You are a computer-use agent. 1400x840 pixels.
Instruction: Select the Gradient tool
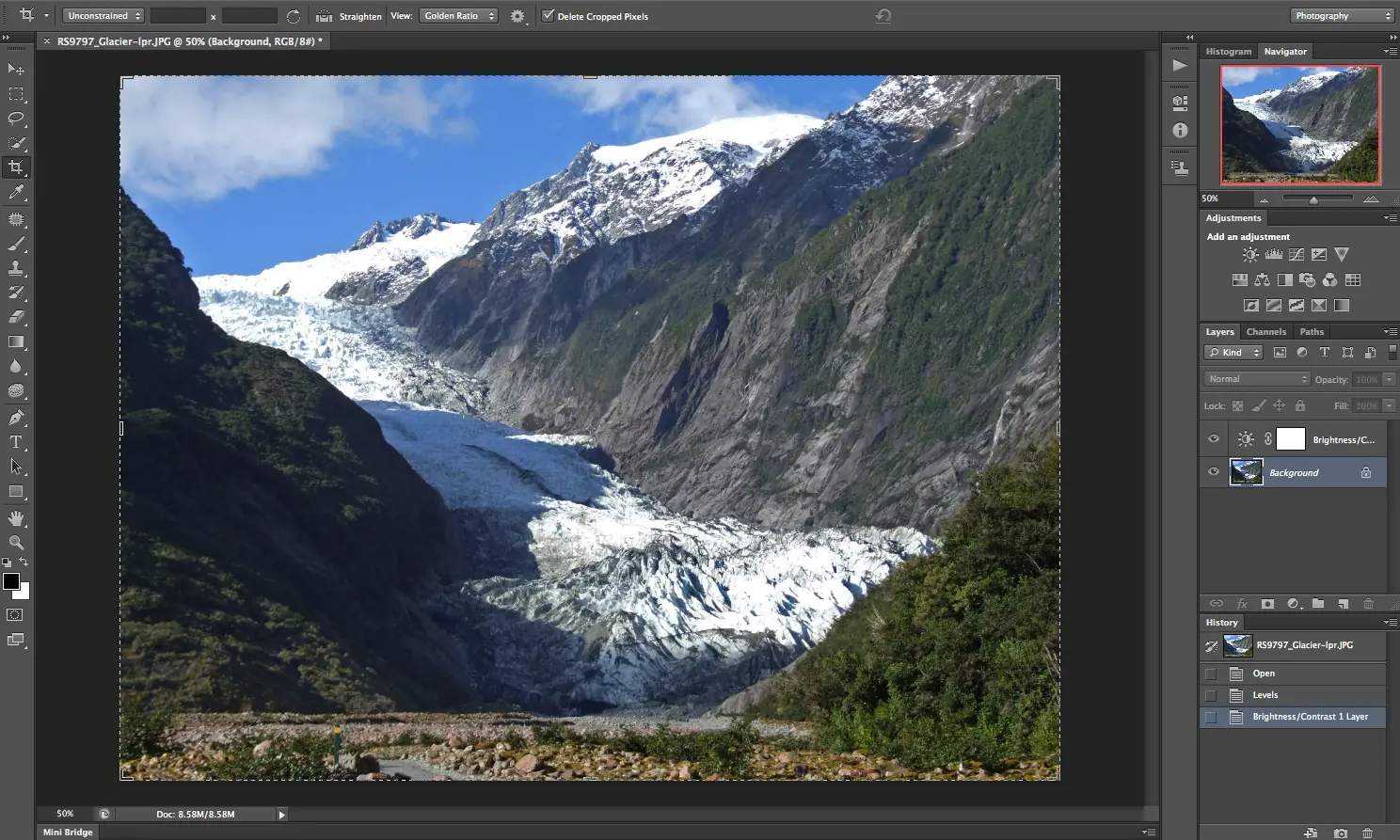click(16, 341)
